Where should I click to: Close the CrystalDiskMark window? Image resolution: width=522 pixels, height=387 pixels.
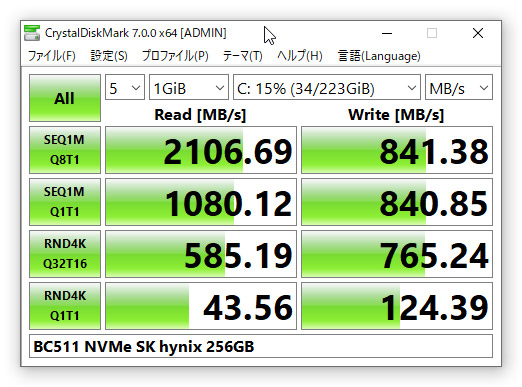pyautogui.click(x=478, y=33)
